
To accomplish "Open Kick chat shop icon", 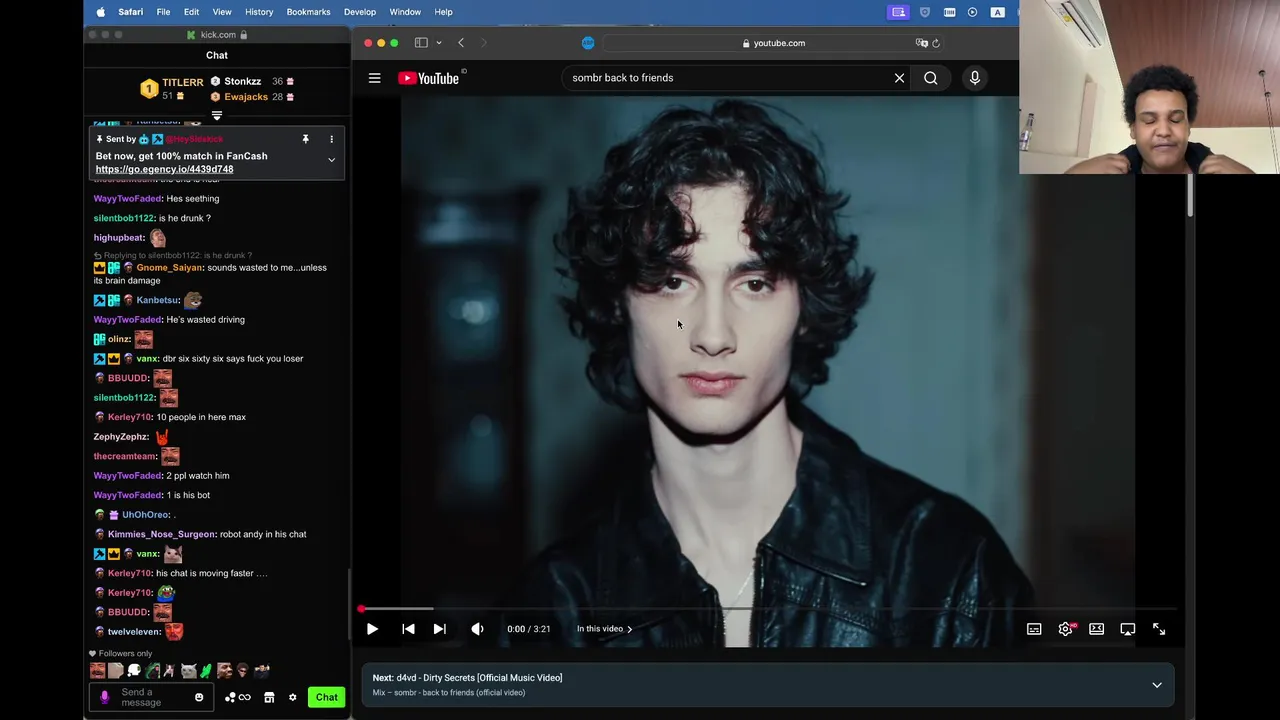I will [269, 697].
